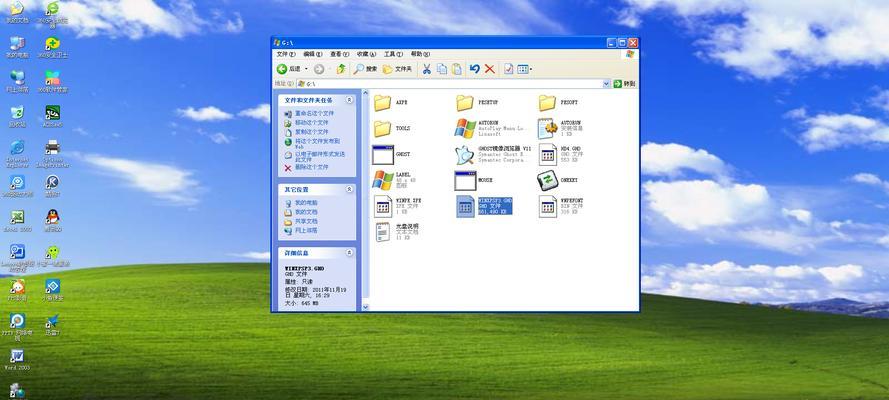This screenshot has width=889, height=400.
Task: Click the grey Forward arrow button
Action: coord(319,69)
